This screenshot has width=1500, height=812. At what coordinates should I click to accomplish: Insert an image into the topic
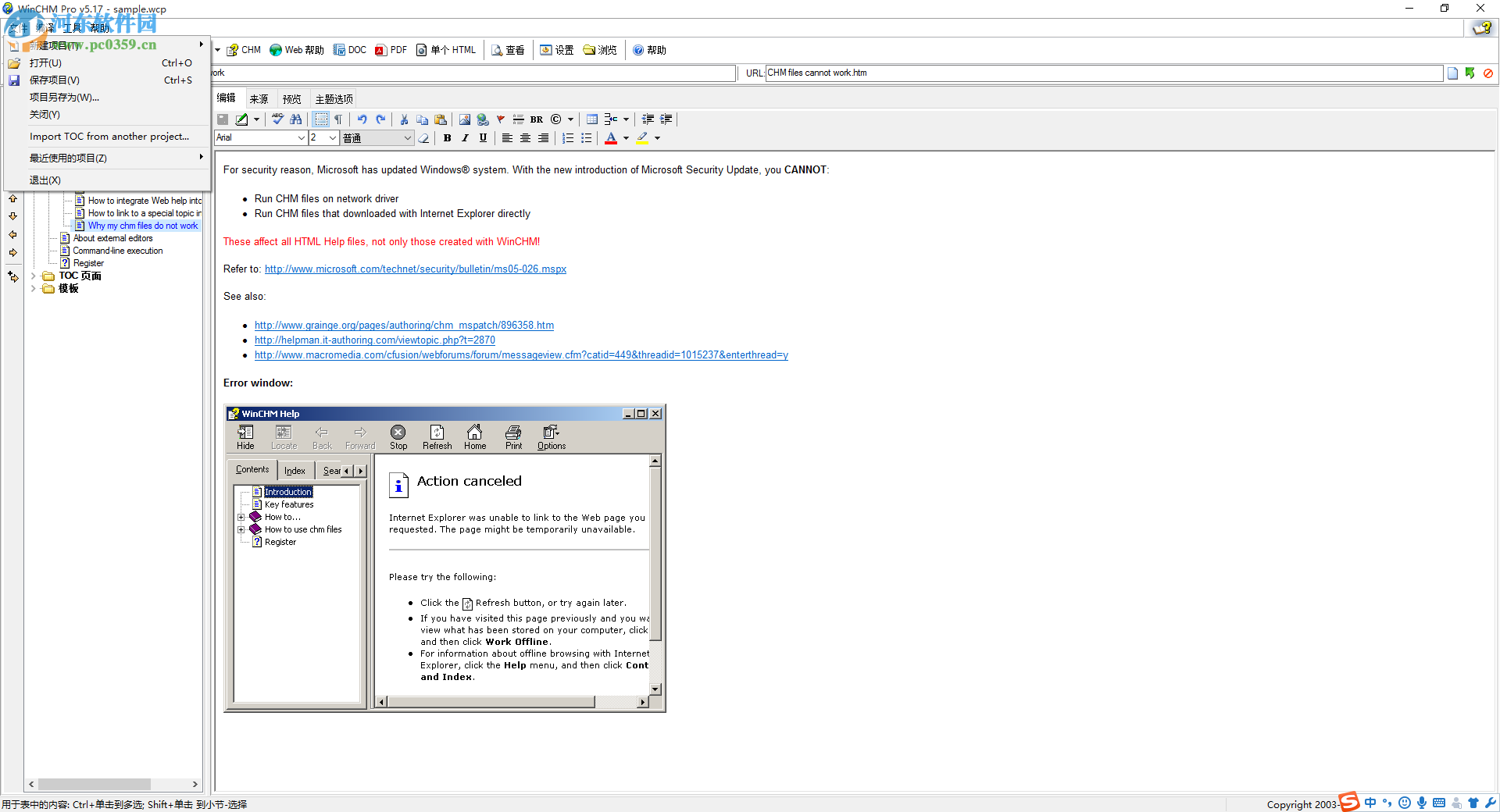click(465, 119)
